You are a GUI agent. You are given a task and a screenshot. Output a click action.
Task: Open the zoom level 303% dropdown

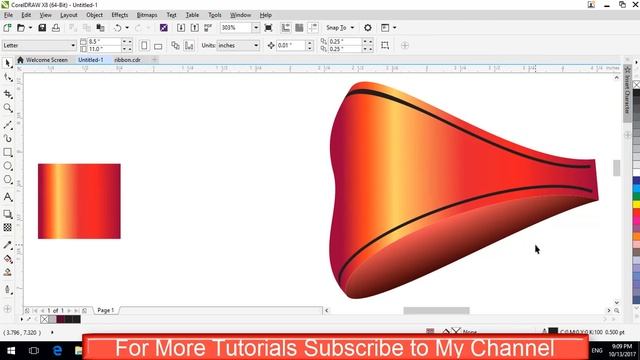256,28
